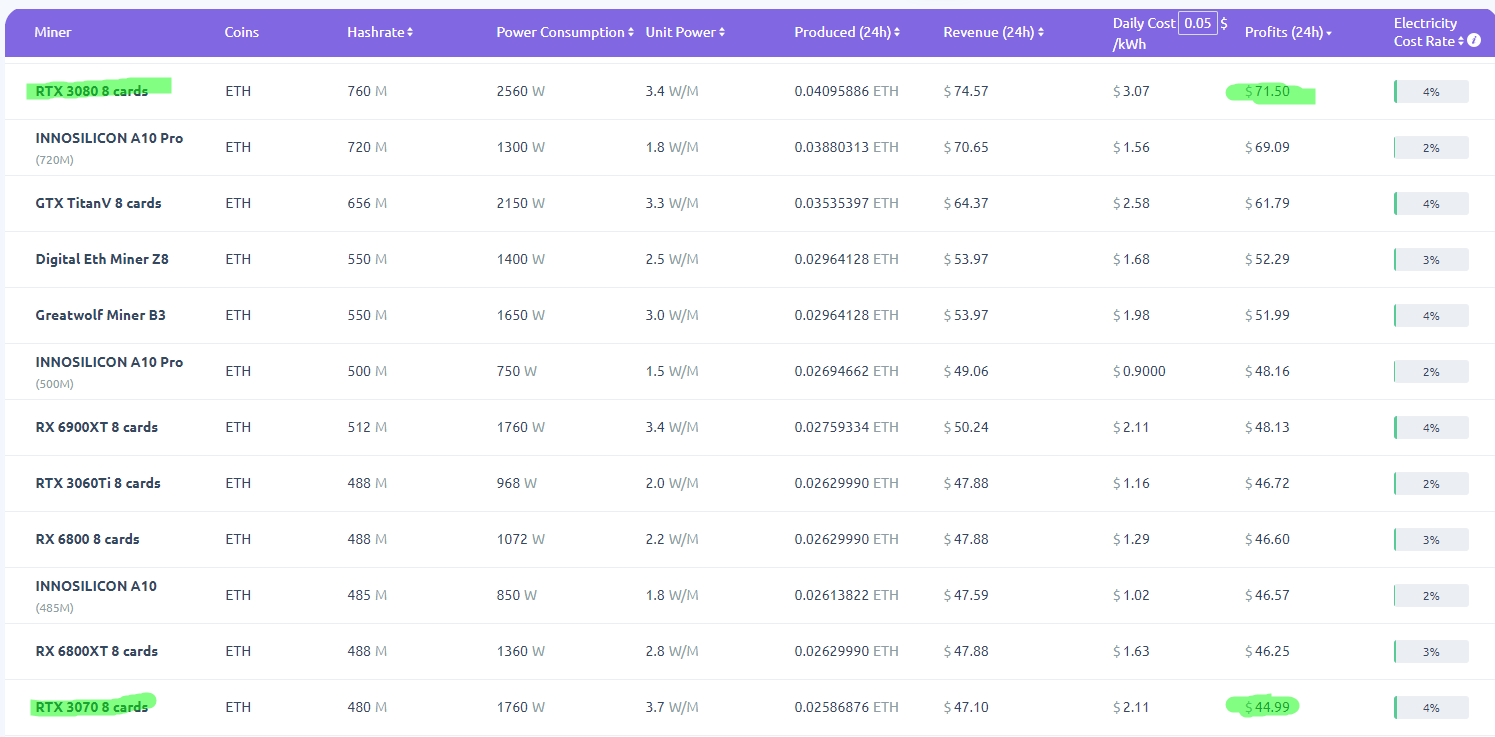Click Electricity Cost Rate sort arrows
Screen dimensions: 1495x737
1461,41
